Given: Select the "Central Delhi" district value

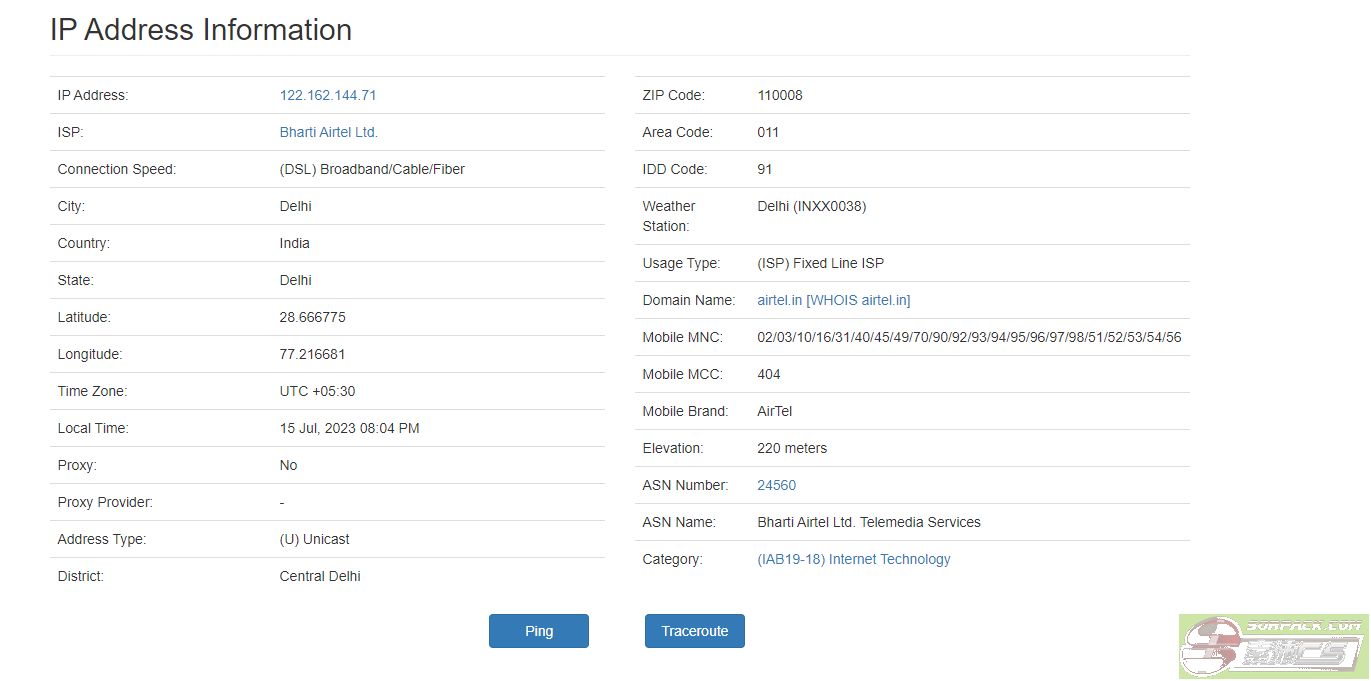Looking at the screenshot, I should pos(320,576).
